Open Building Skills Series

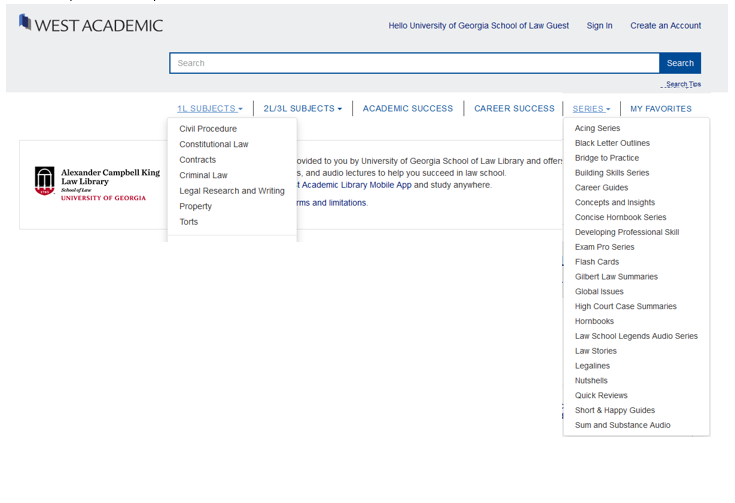click(612, 173)
